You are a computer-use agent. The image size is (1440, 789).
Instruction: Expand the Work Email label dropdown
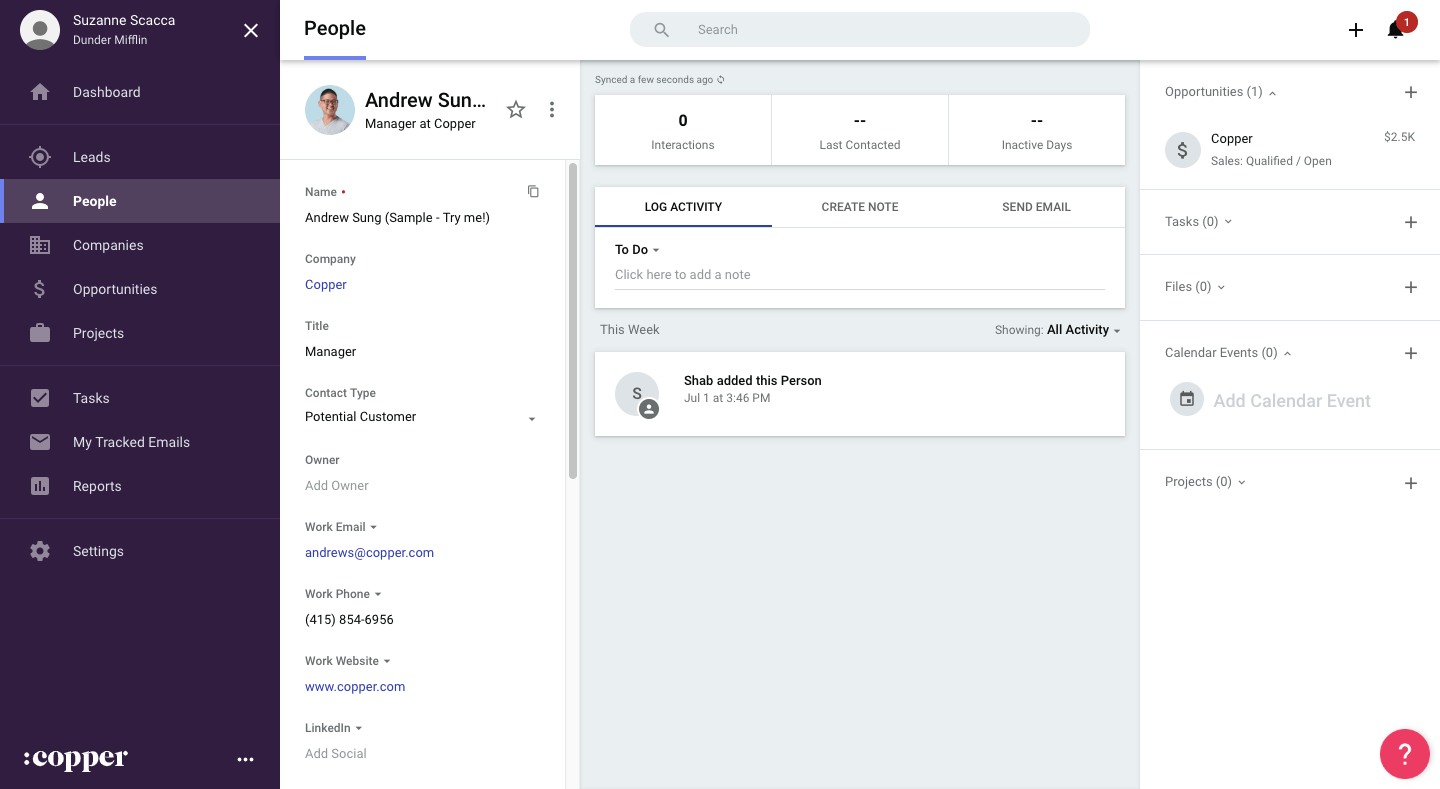coord(374,527)
